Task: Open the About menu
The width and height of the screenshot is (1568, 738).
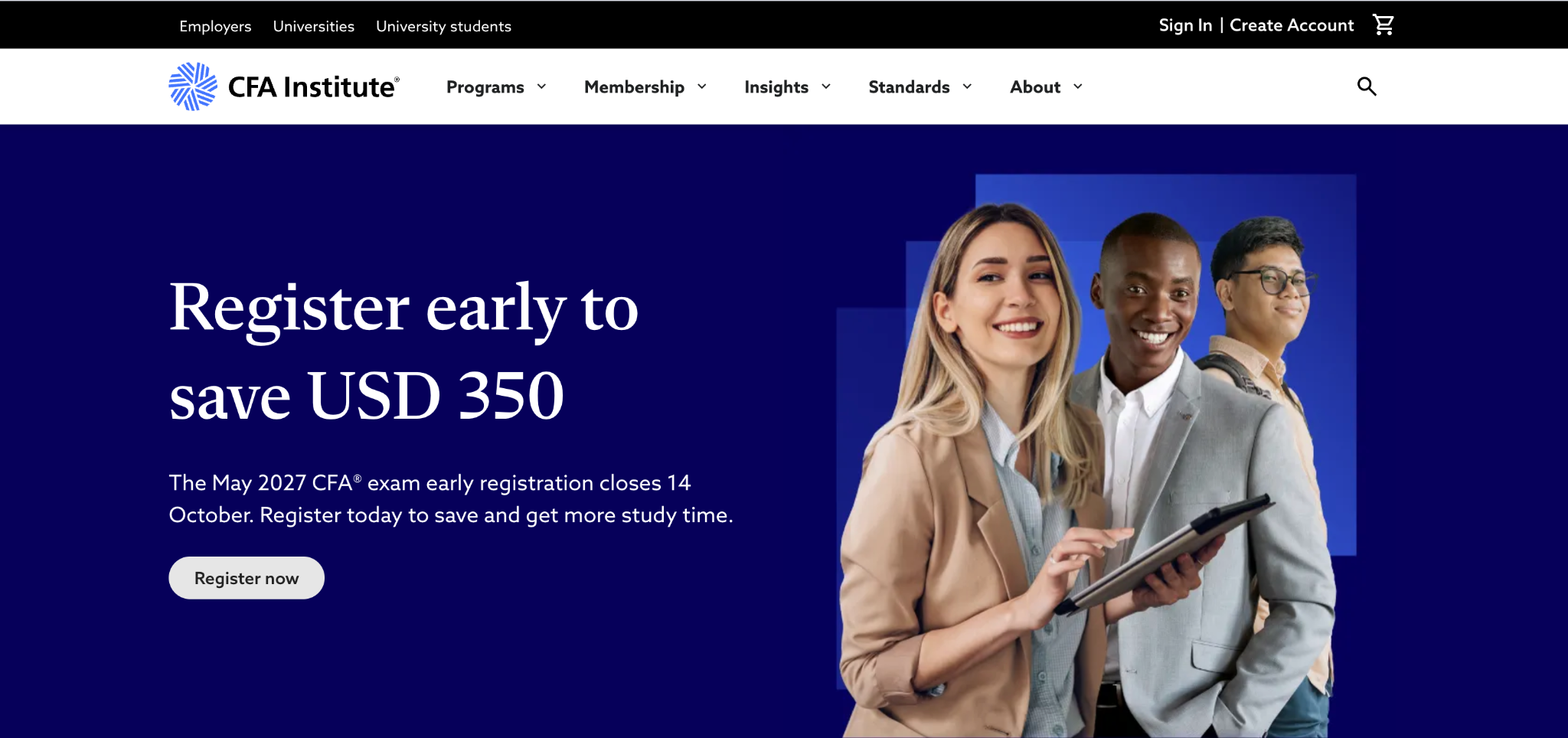Action: tap(1035, 87)
